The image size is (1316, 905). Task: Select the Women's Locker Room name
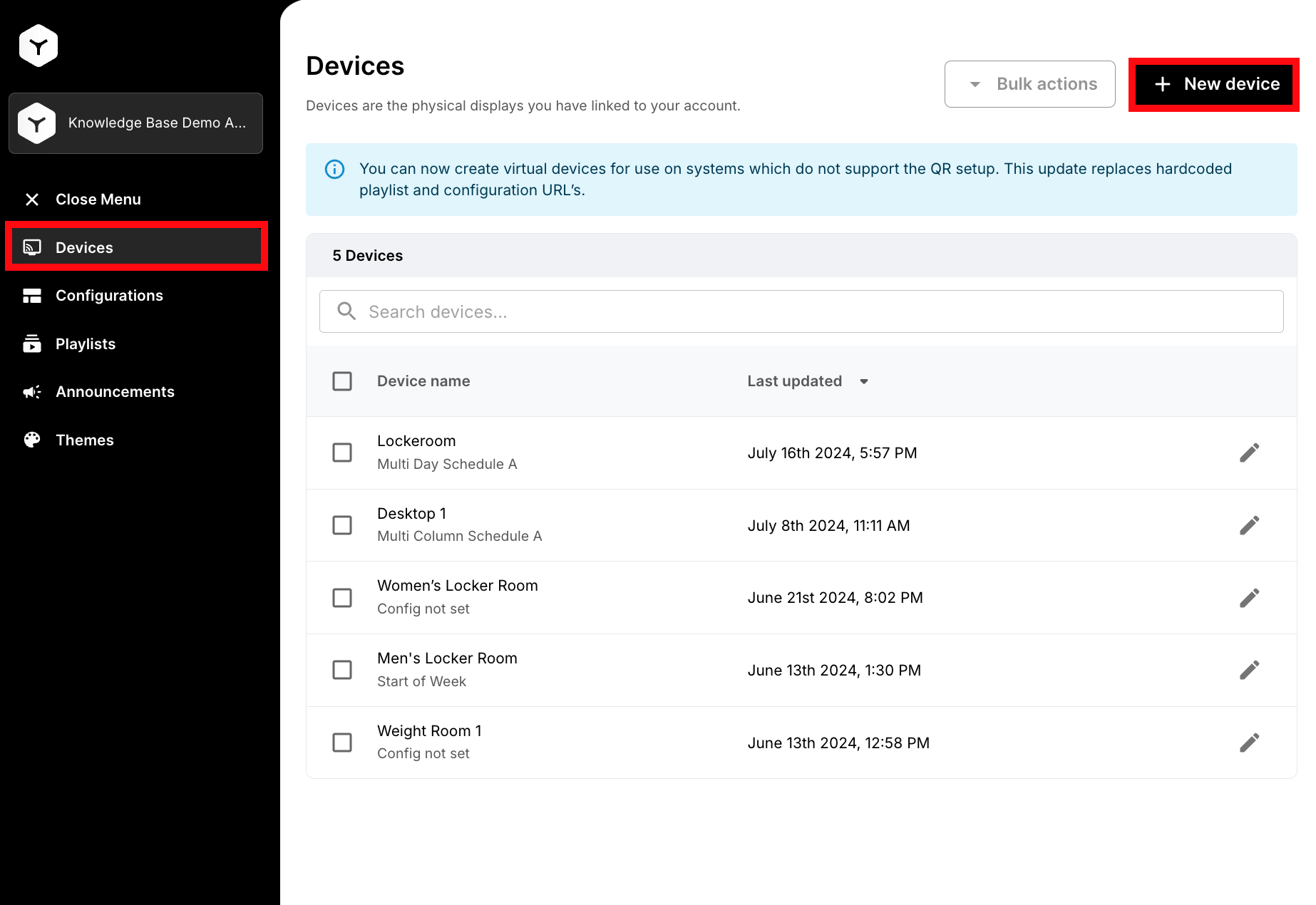click(x=458, y=586)
